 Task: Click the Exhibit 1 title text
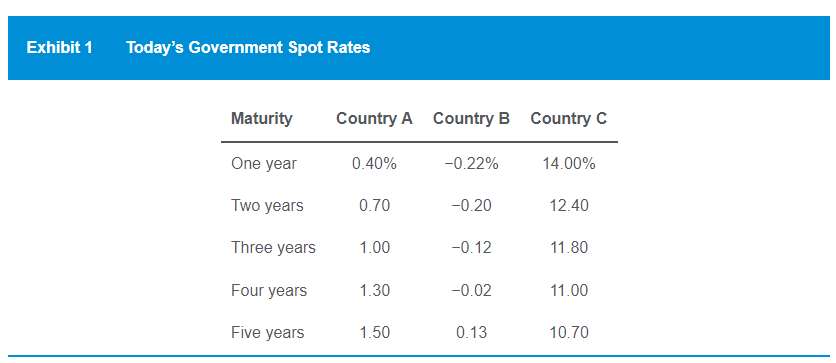point(59,47)
